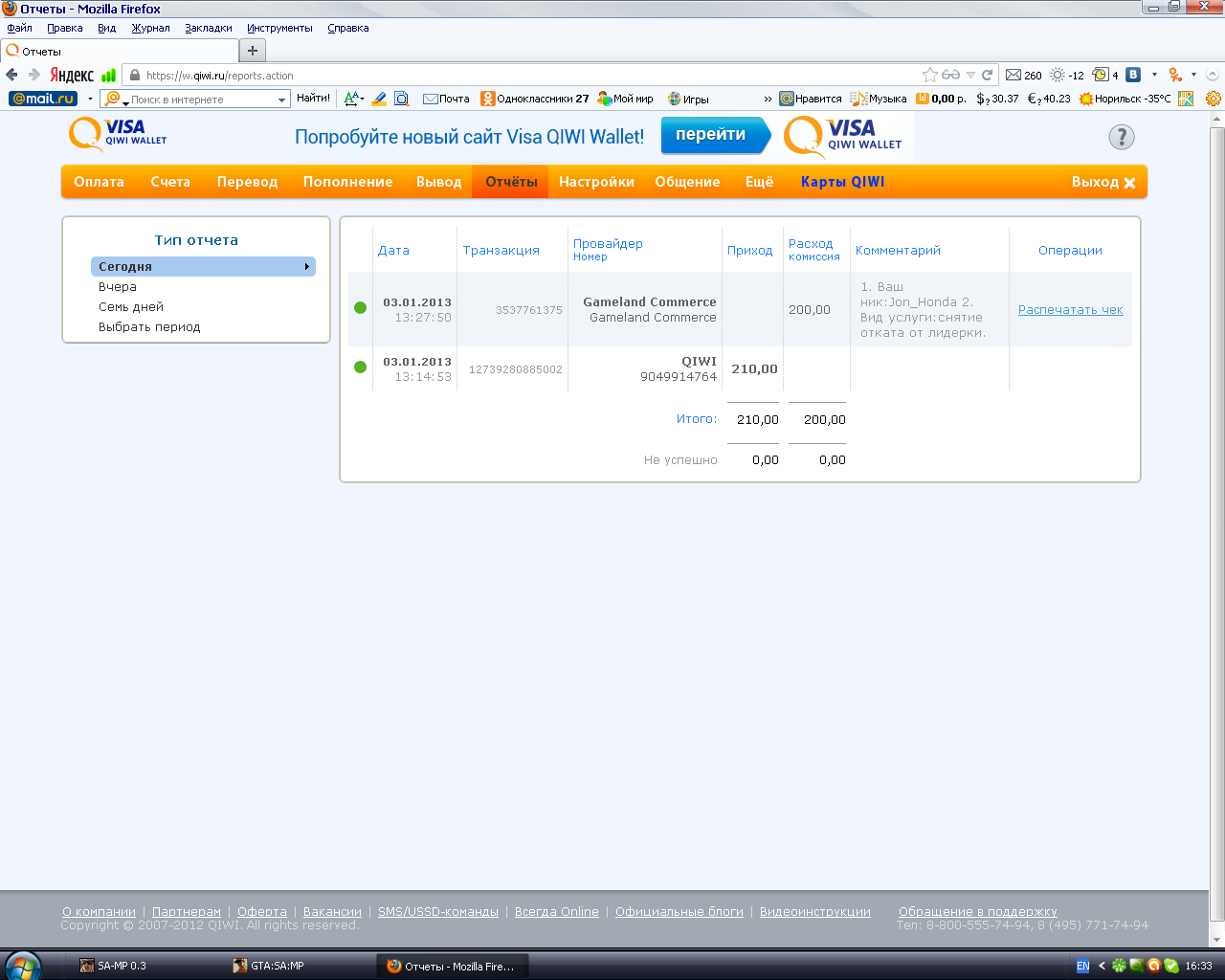Click Распечатать чек link
This screenshot has width=1225, height=980.
point(1071,310)
